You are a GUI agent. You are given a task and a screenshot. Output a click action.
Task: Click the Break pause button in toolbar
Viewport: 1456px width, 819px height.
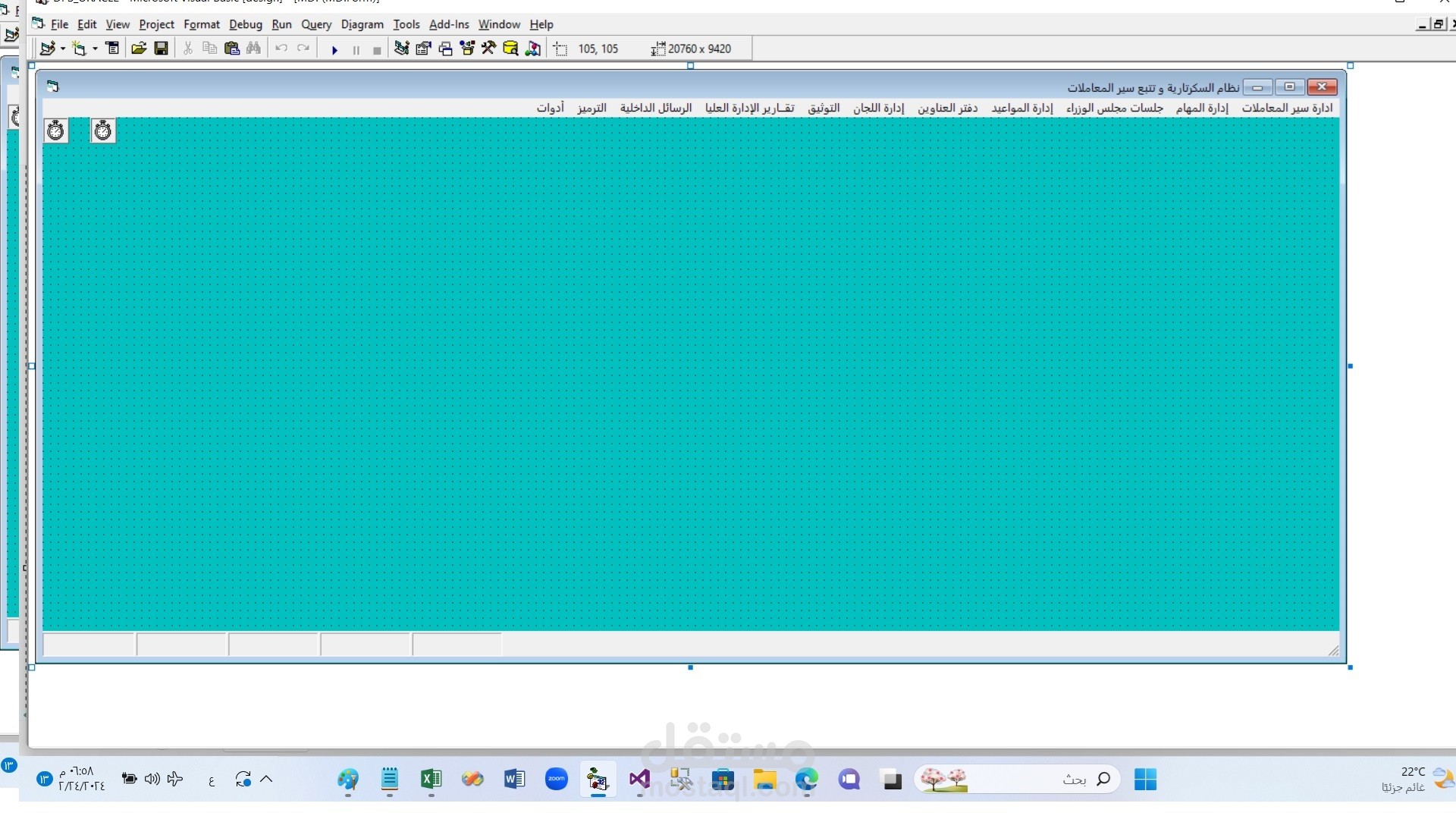coord(356,50)
